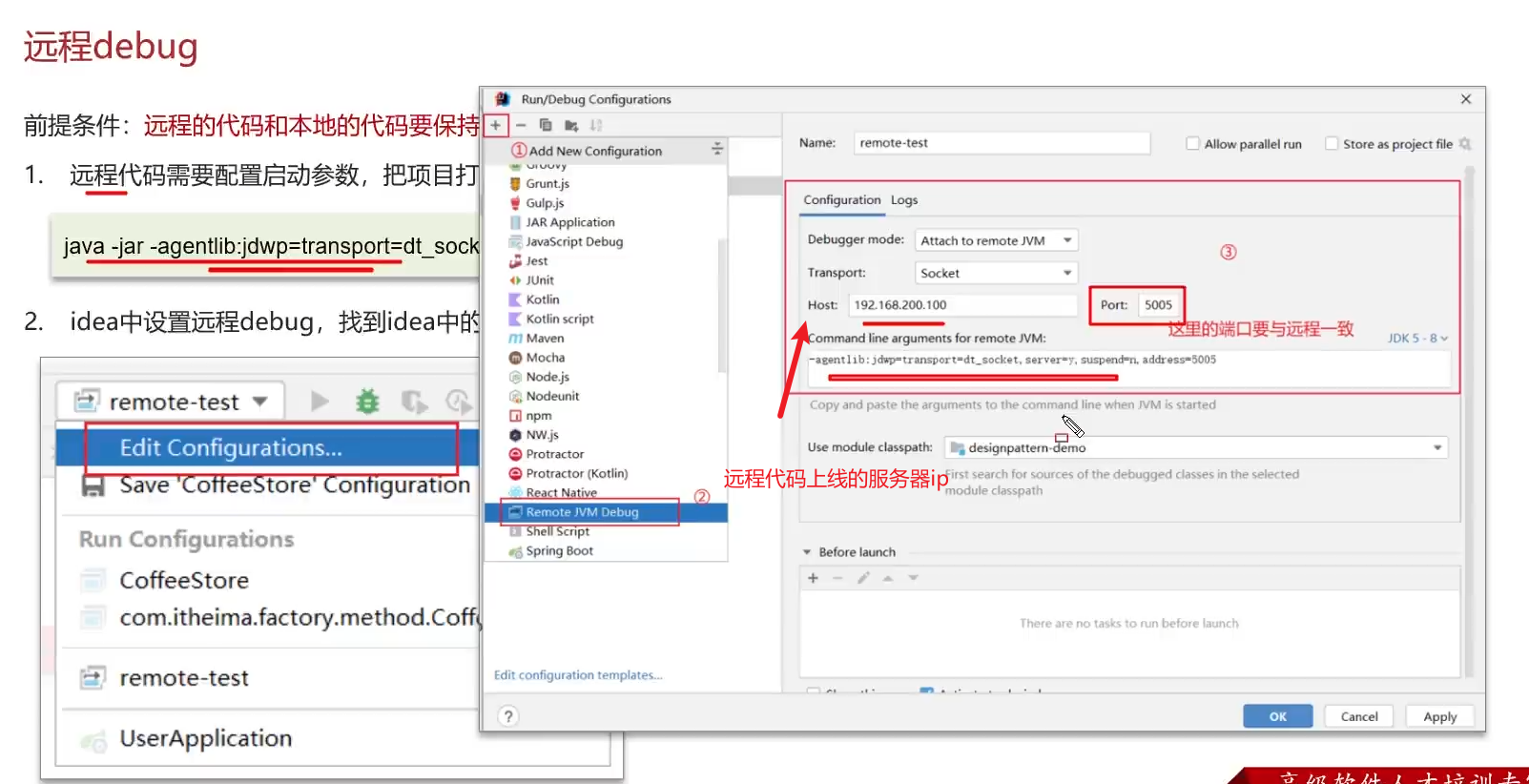Image resolution: width=1529 pixels, height=784 pixels.
Task: Click the Store as project file gear icon
Action: point(1465,144)
